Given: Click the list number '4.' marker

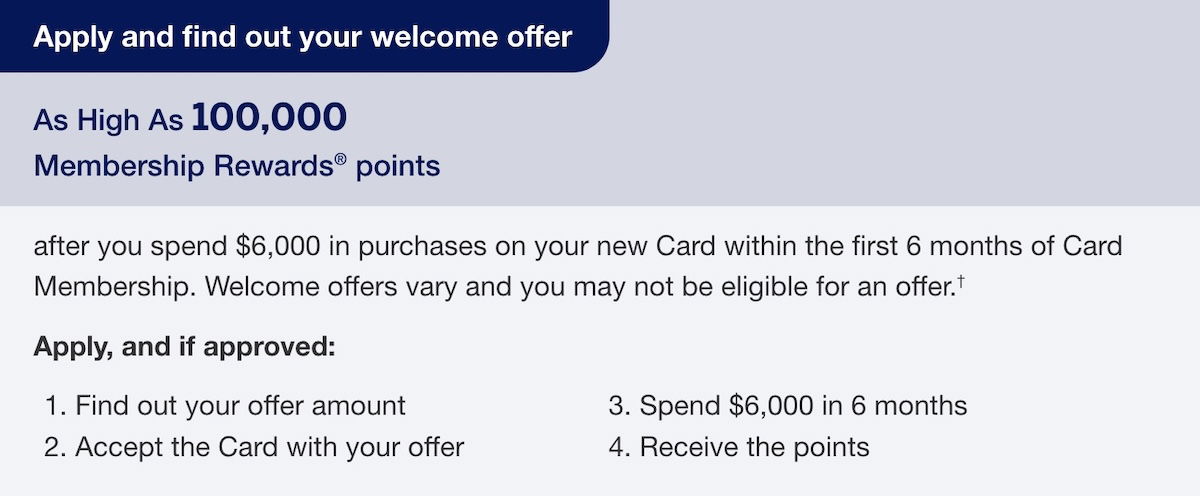Looking at the screenshot, I should pos(619,447).
